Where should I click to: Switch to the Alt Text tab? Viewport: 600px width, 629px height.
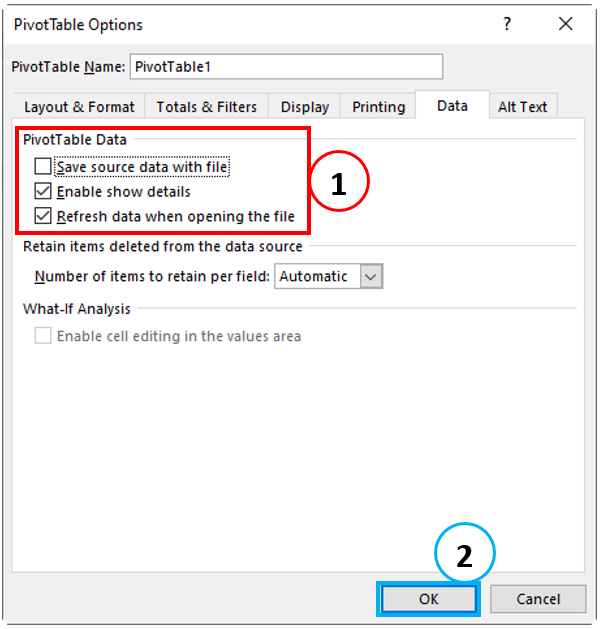[523, 107]
